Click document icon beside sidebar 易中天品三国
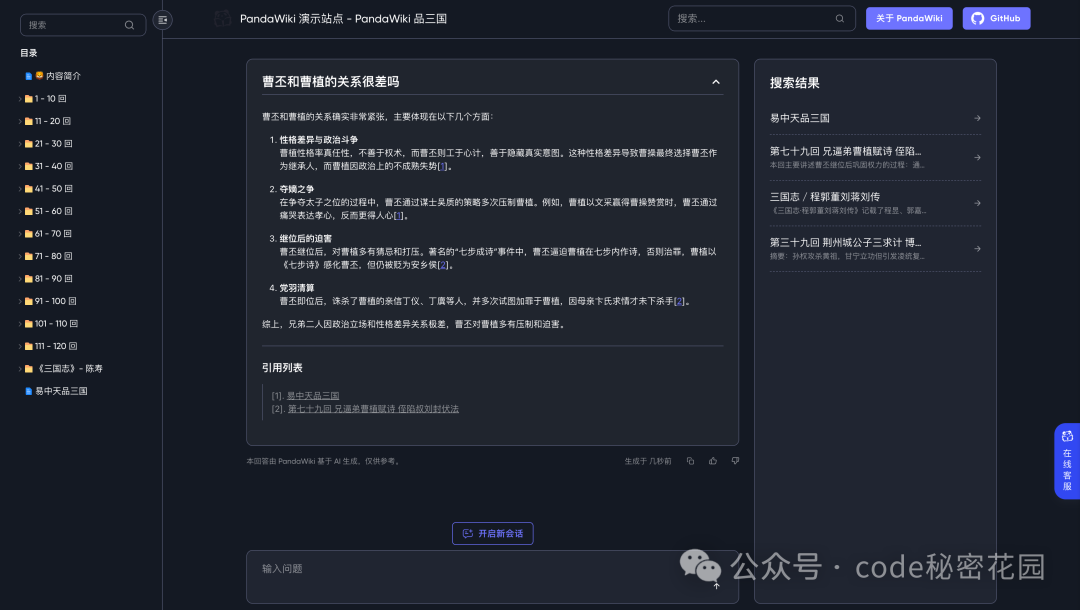This screenshot has width=1080, height=610. point(28,391)
